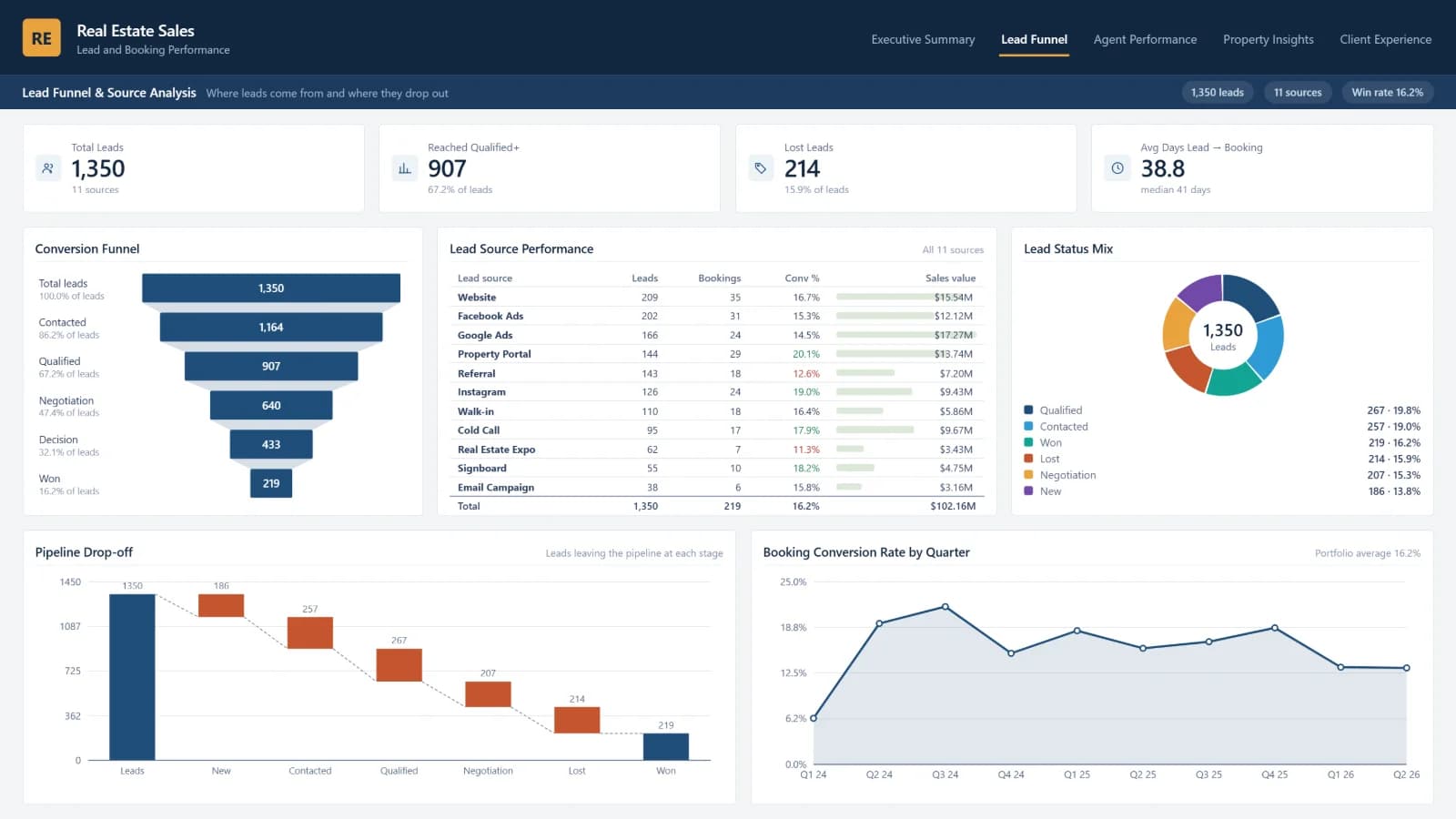Open the Executive Summary tab
Image resolution: width=1456 pixels, height=819 pixels.
point(923,39)
